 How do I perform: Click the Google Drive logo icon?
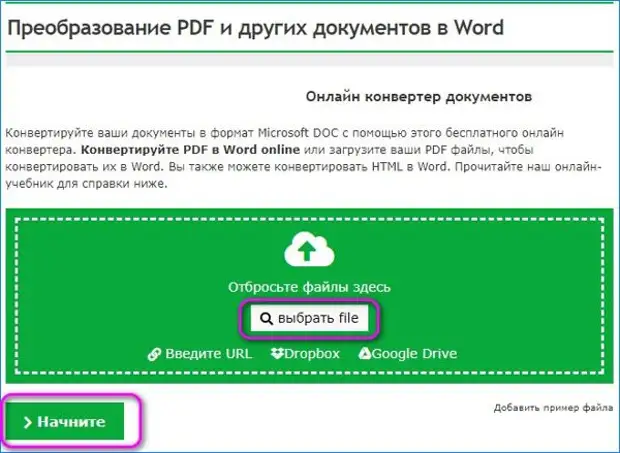365,353
